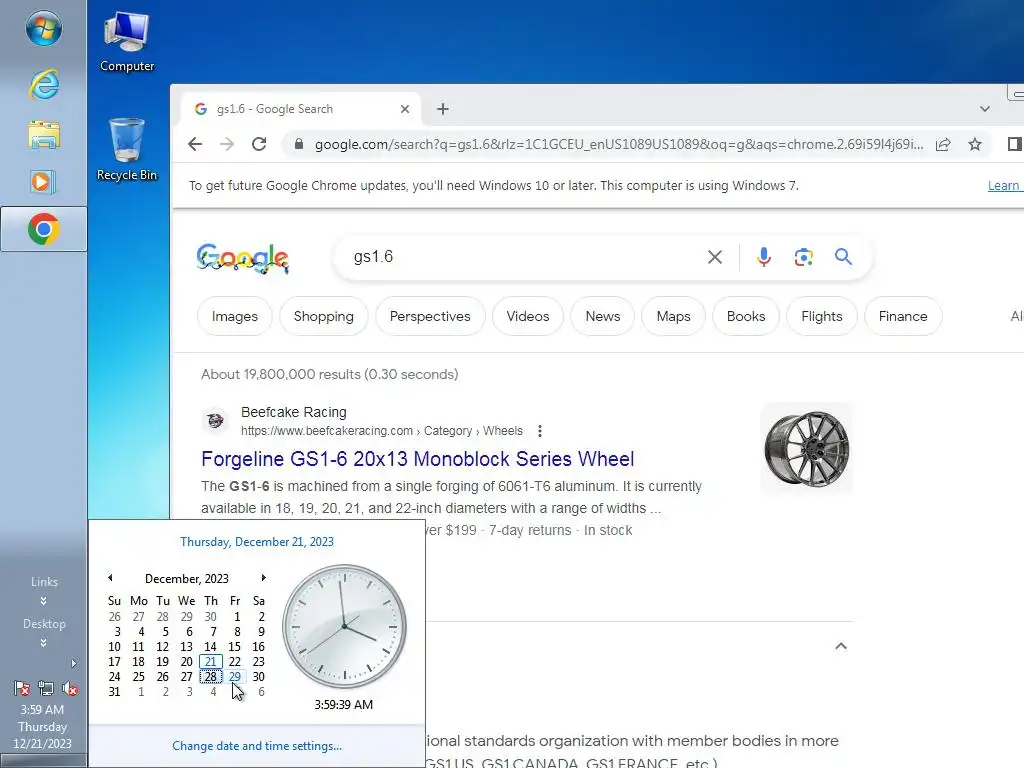Image resolution: width=1024 pixels, height=768 pixels.
Task: Filter results by Maps
Action: pos(673,316)
